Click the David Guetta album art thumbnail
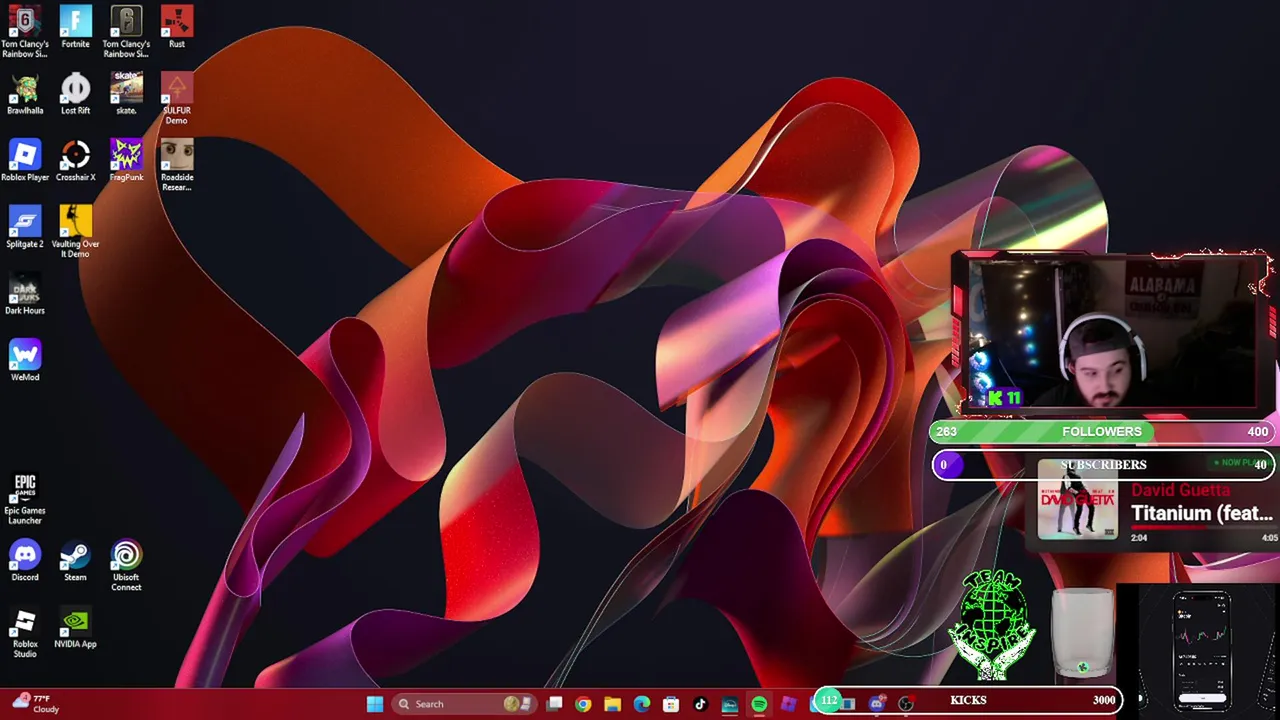Viewport: 1280px width, 720px height. coord(1077,499)
